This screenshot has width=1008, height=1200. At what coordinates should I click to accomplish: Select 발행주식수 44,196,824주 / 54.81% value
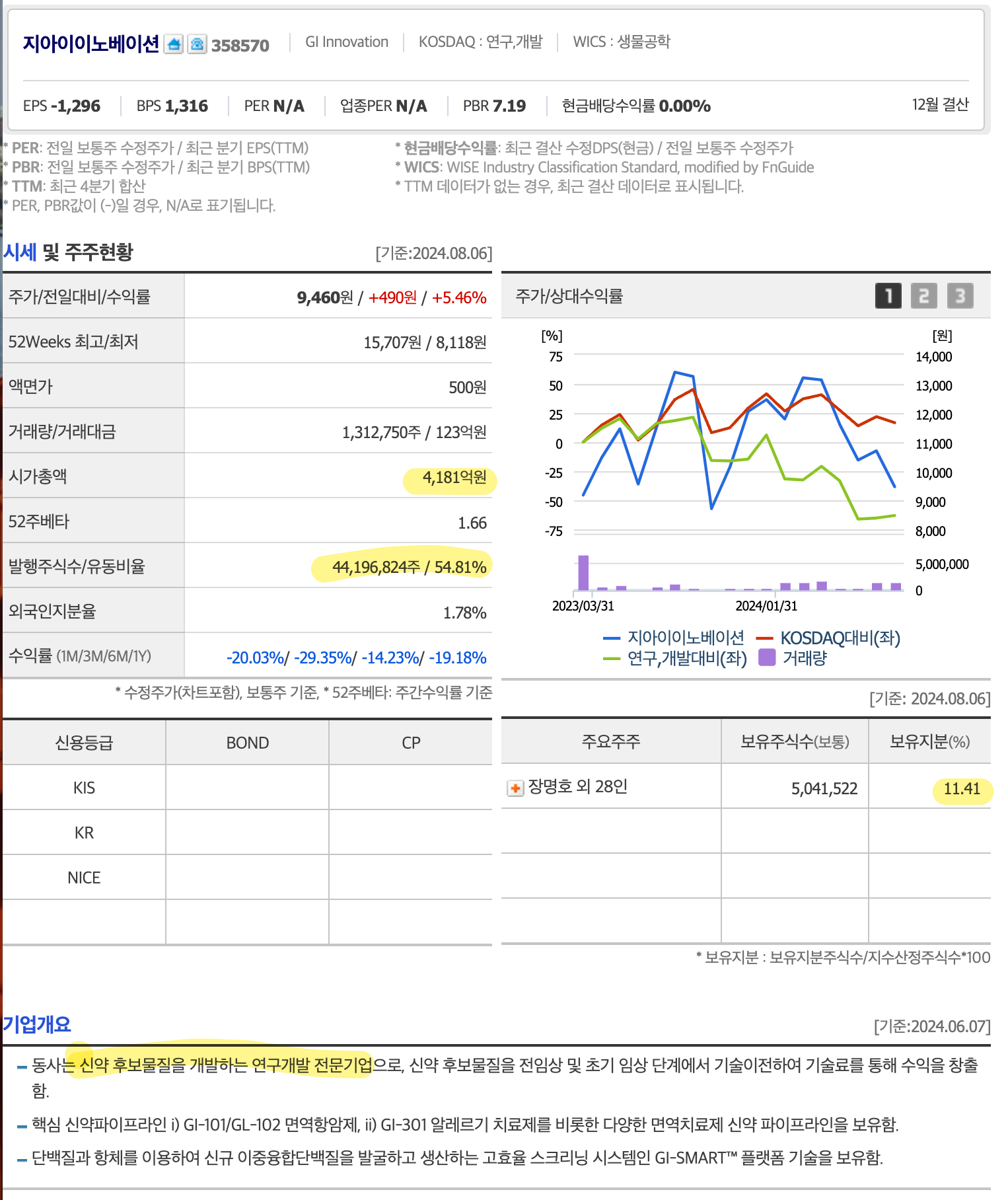(409, 567)
